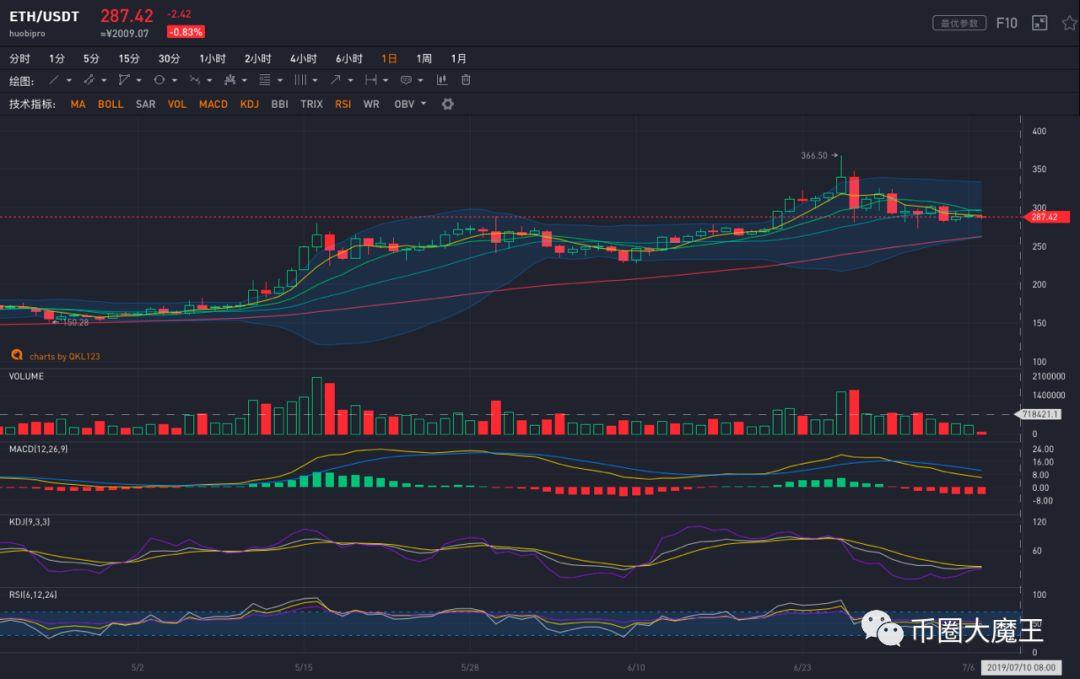Expand the comment tool dropdown arrow
The height and width of the screenshot is (679, 1080).
(421, 81)
